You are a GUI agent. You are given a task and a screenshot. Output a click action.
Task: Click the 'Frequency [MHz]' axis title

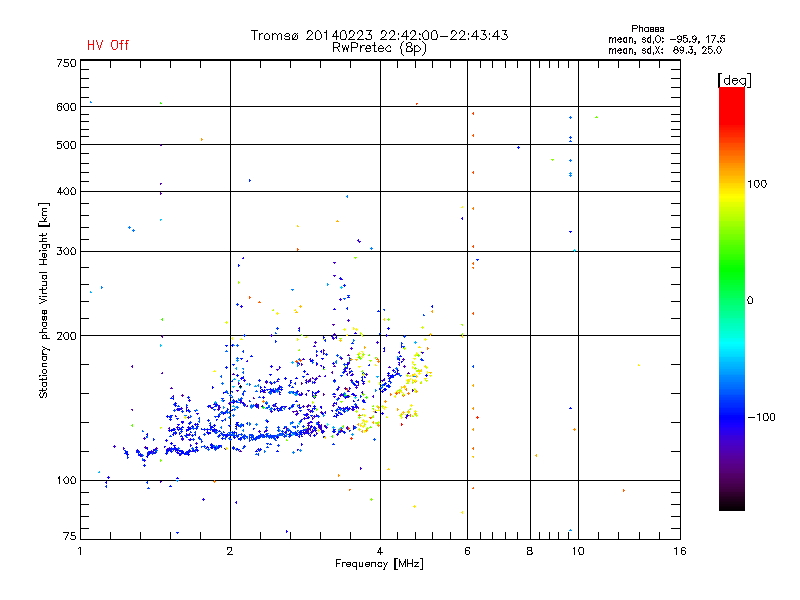[379, 564]
